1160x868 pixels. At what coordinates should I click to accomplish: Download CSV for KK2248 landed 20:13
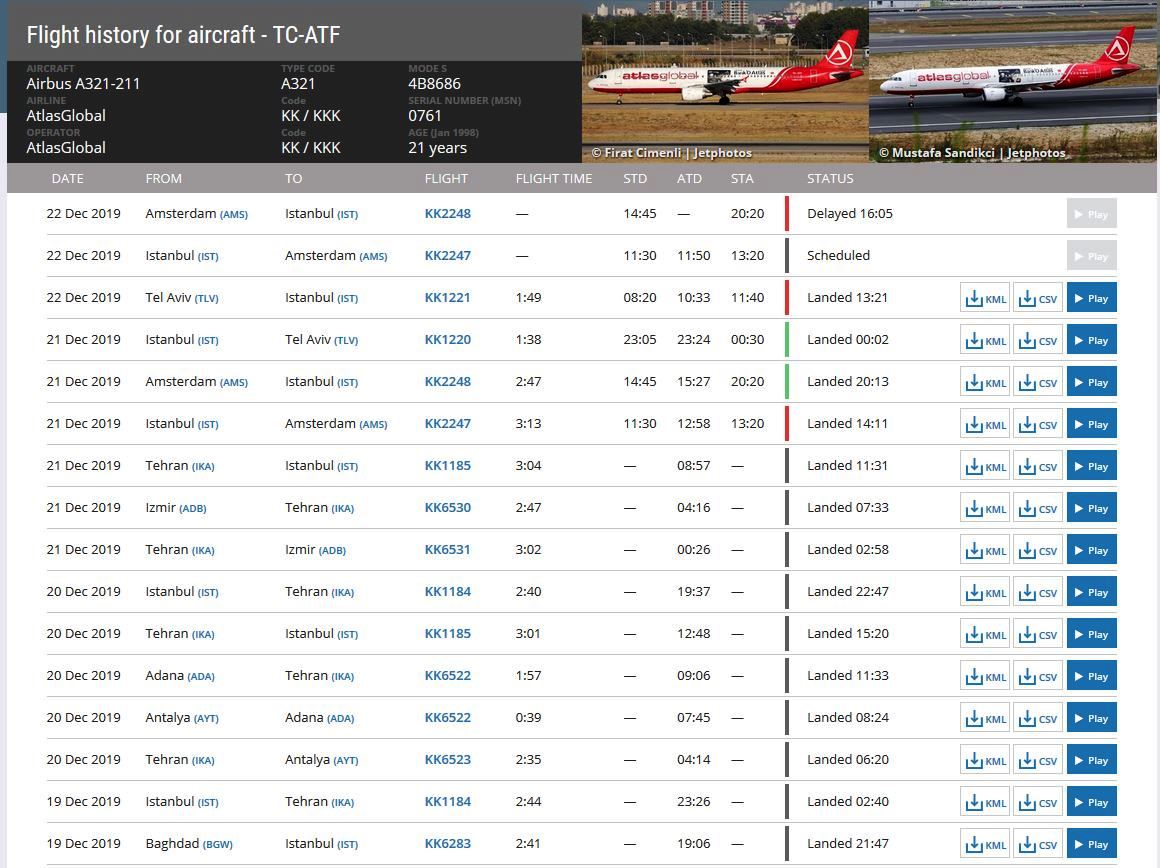click(x=1038, y=382)
